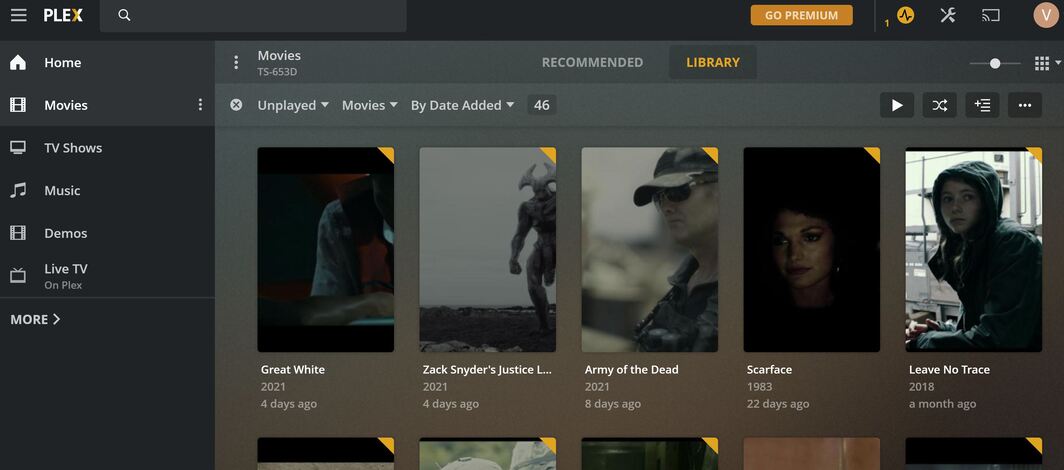The image size is (1064, 470).
Task: Click the '8 days ago' text
Action: pos(612,404)
